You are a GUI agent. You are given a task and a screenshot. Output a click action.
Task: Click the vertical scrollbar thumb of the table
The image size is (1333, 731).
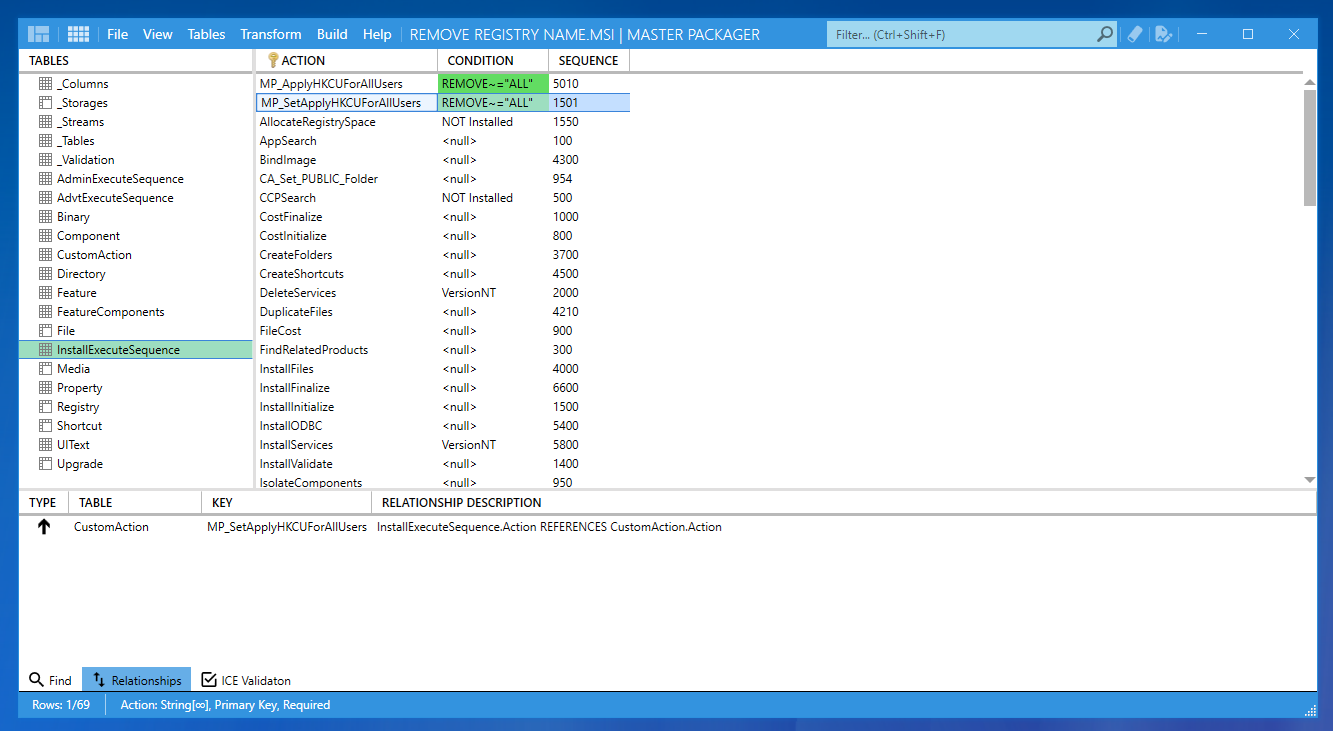pos(1310,147)
